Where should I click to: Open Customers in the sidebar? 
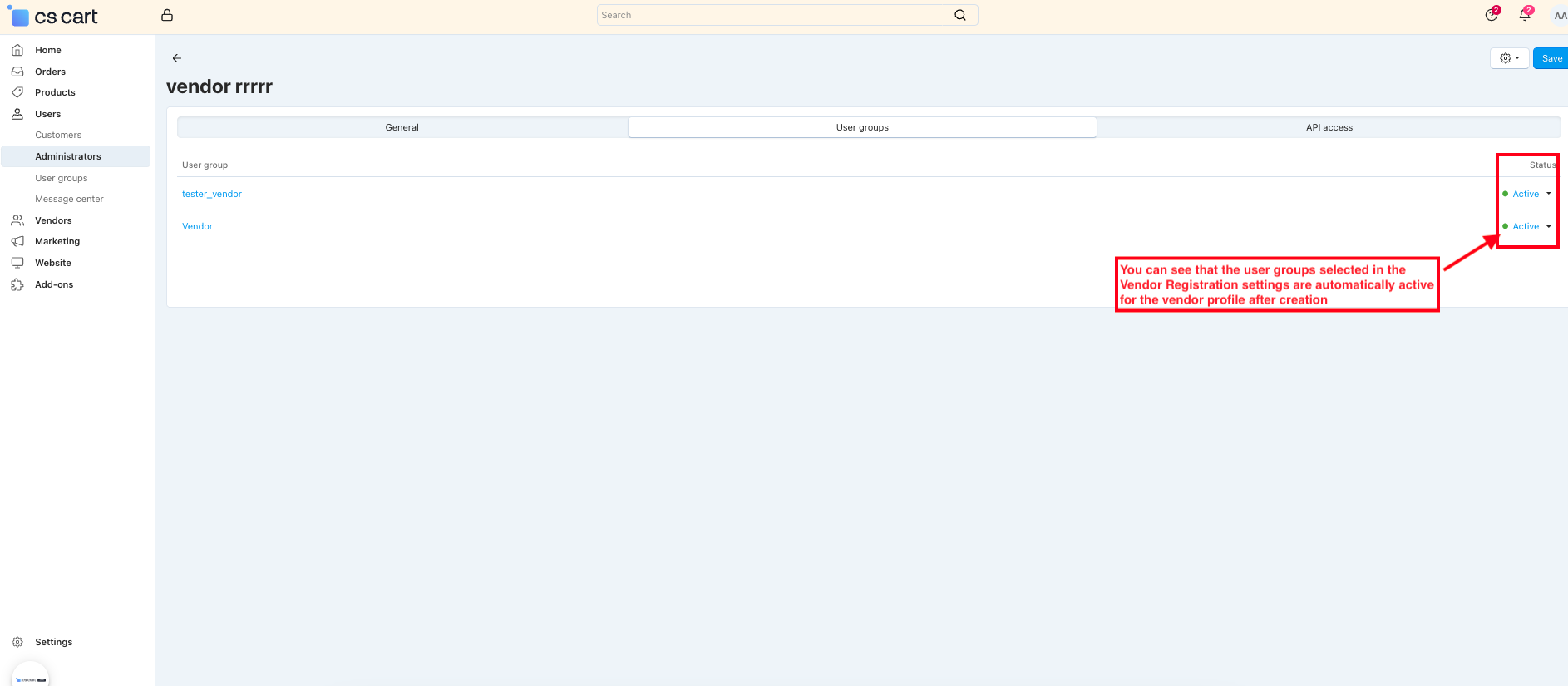tap(58, 135)
